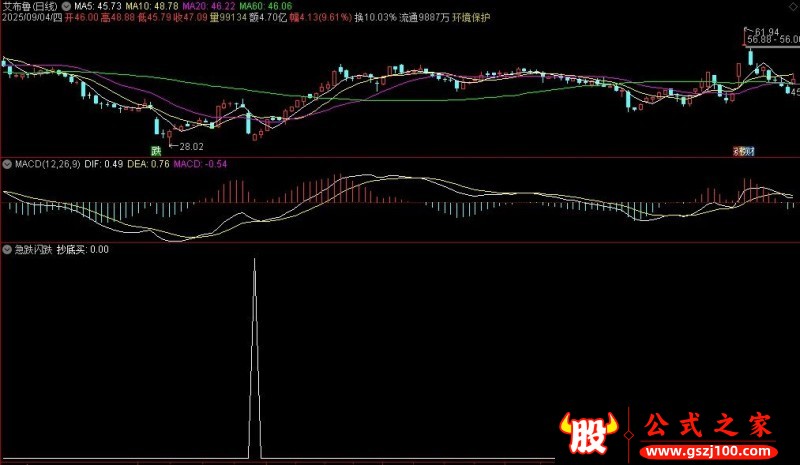Click the low price 低45.79
The image size is (800, 465).
pyautogui.click(x=155, y=18)
